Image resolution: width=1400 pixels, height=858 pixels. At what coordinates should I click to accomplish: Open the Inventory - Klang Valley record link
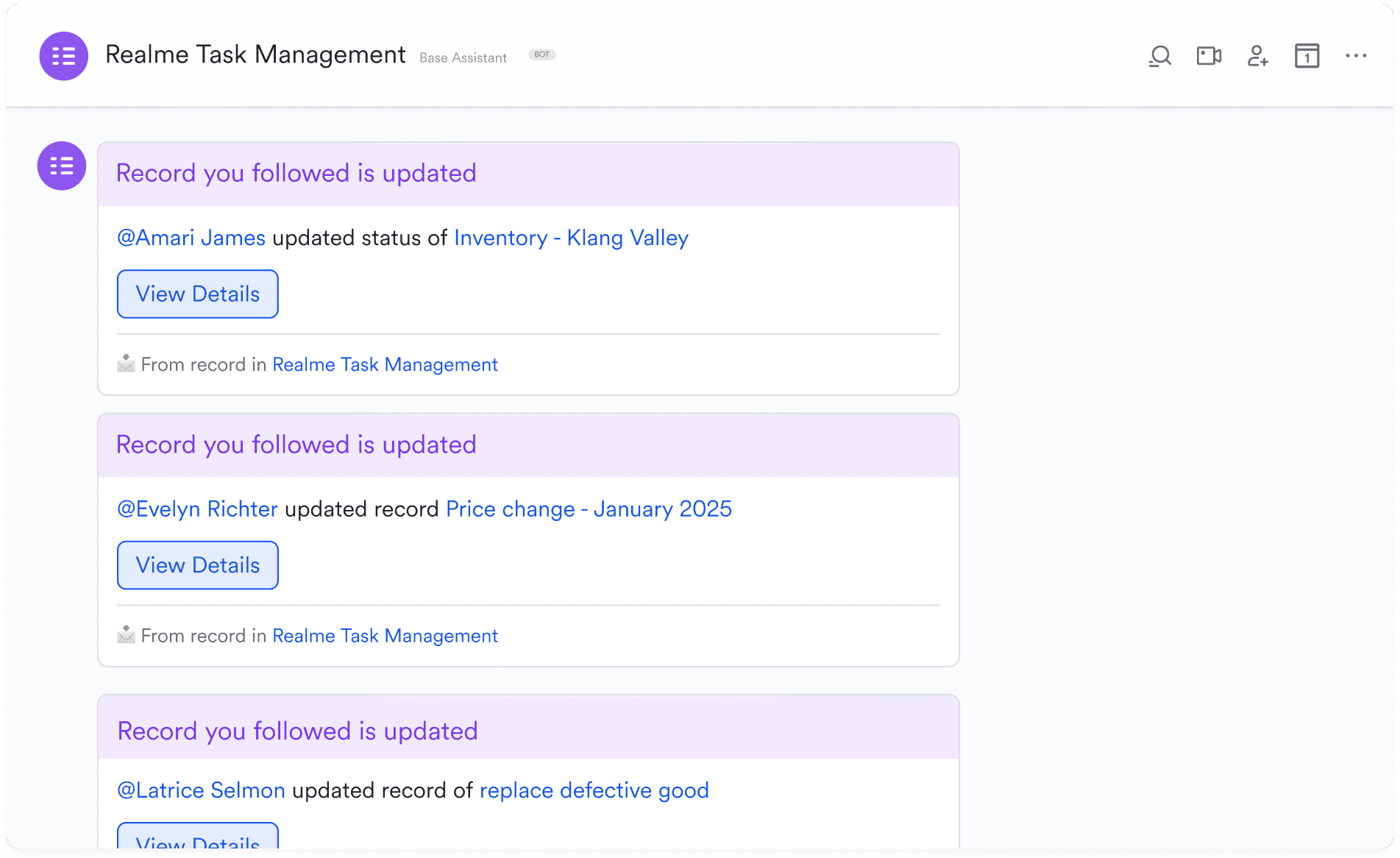coord(571,238)
